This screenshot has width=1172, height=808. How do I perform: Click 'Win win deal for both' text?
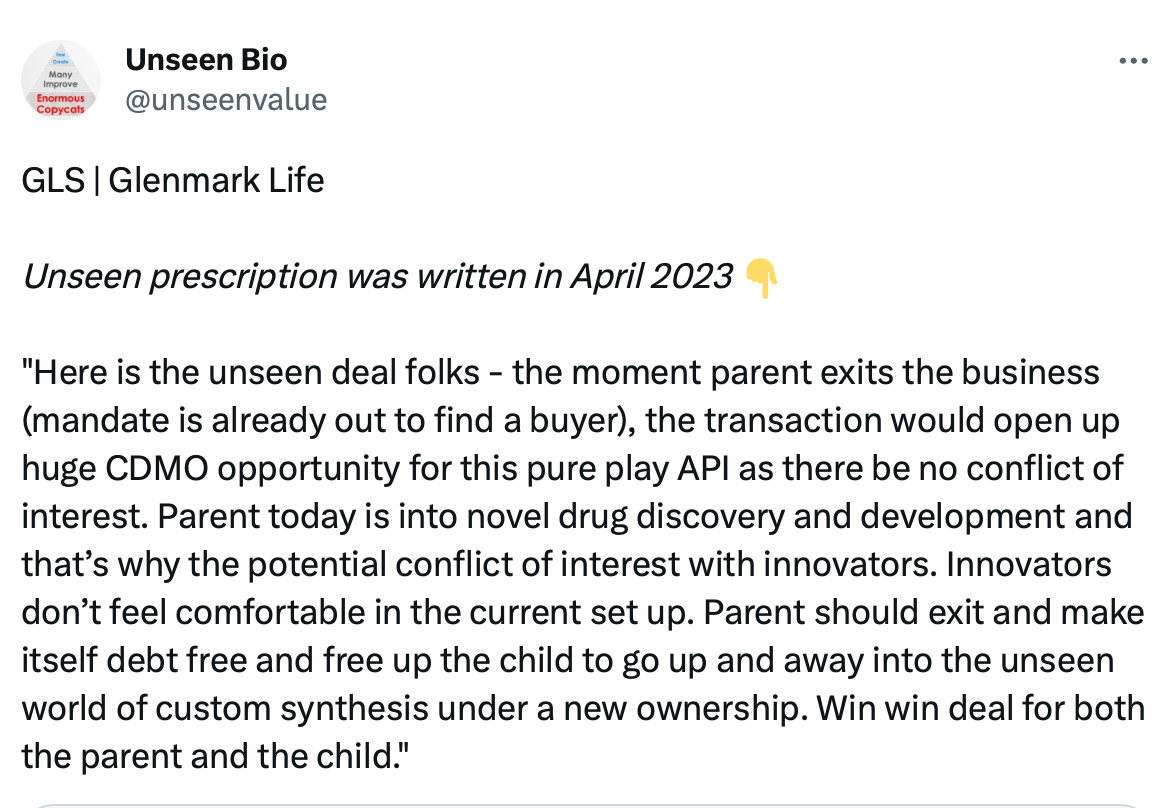click(980, 708)
